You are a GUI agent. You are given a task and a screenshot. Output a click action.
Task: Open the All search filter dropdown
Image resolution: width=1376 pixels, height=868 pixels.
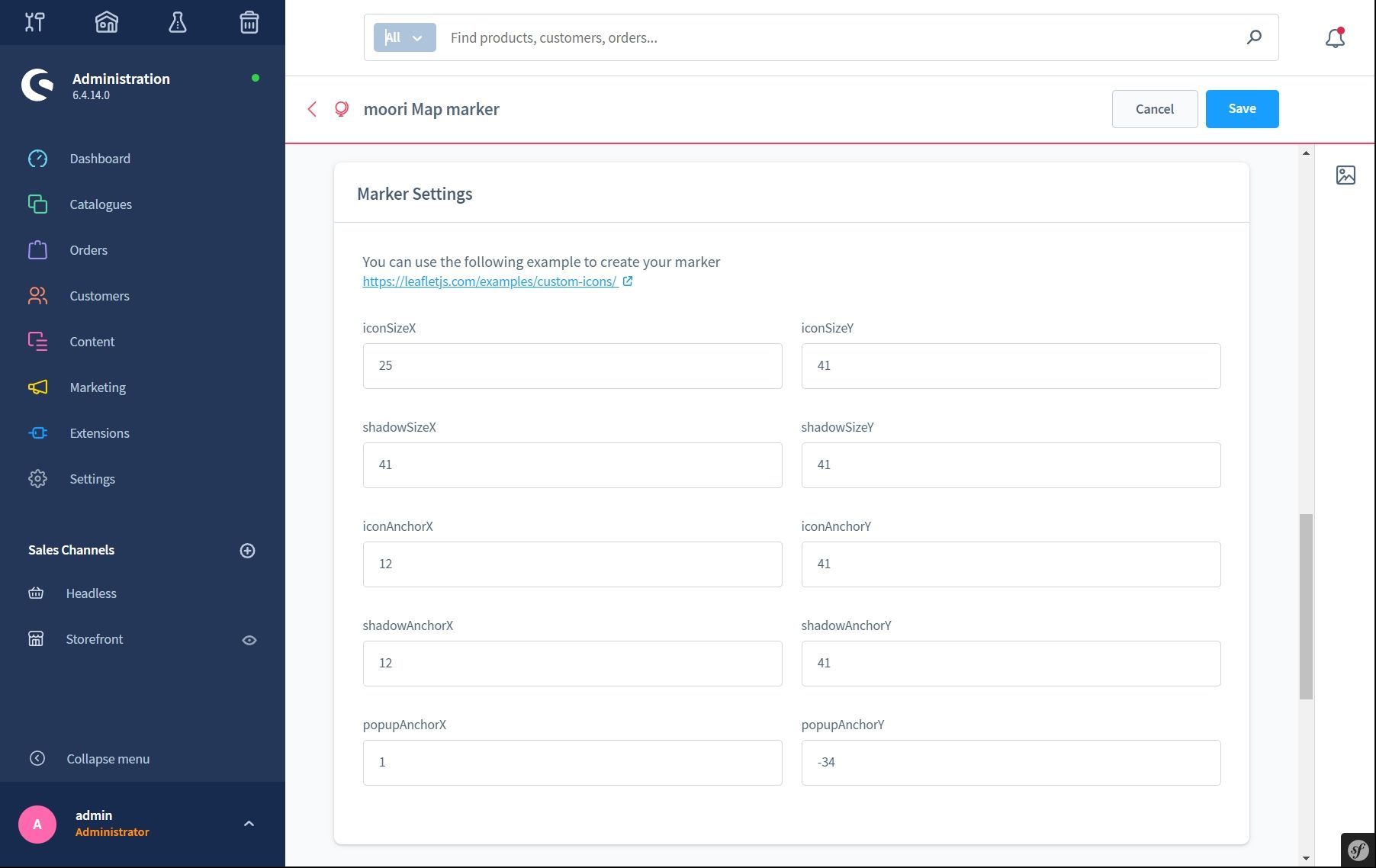(x=404, y=37)
